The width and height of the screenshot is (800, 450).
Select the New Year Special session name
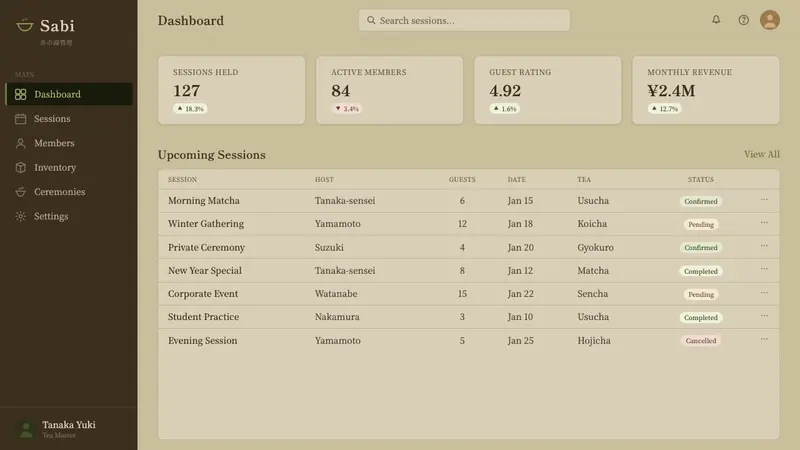point(205,270)
